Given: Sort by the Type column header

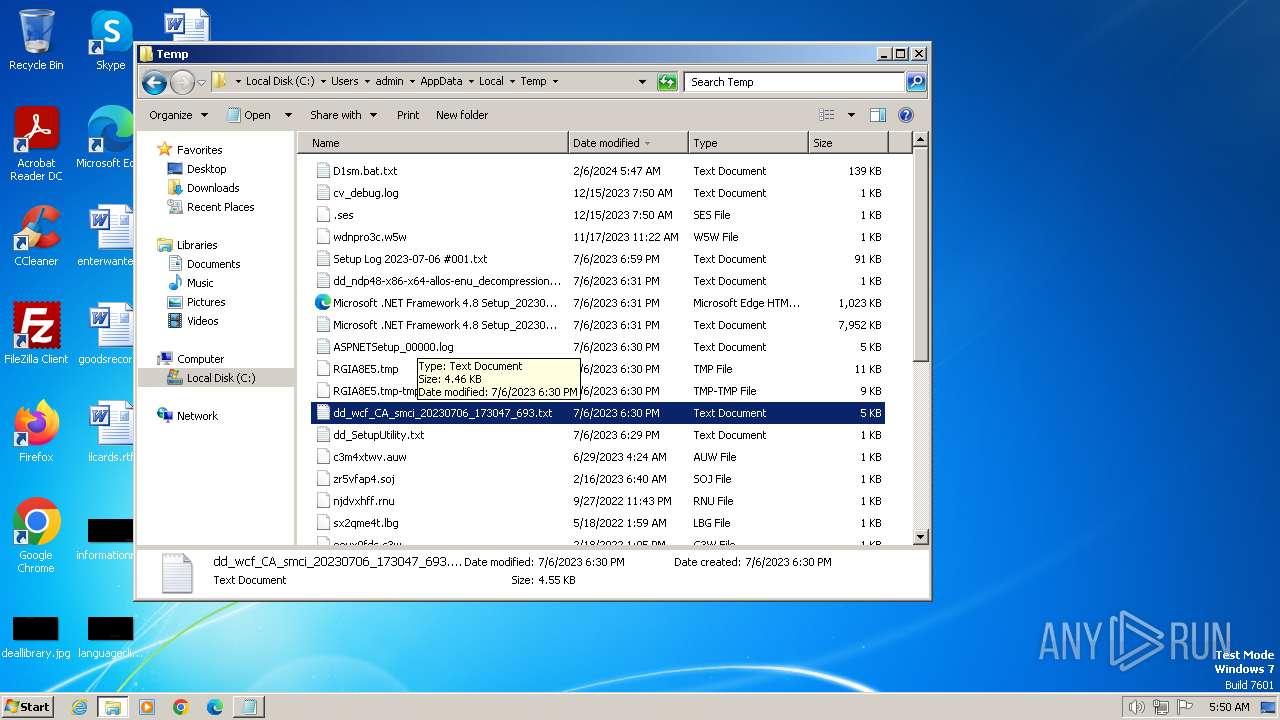Looking at the screenshot, I should click(748, 143).
